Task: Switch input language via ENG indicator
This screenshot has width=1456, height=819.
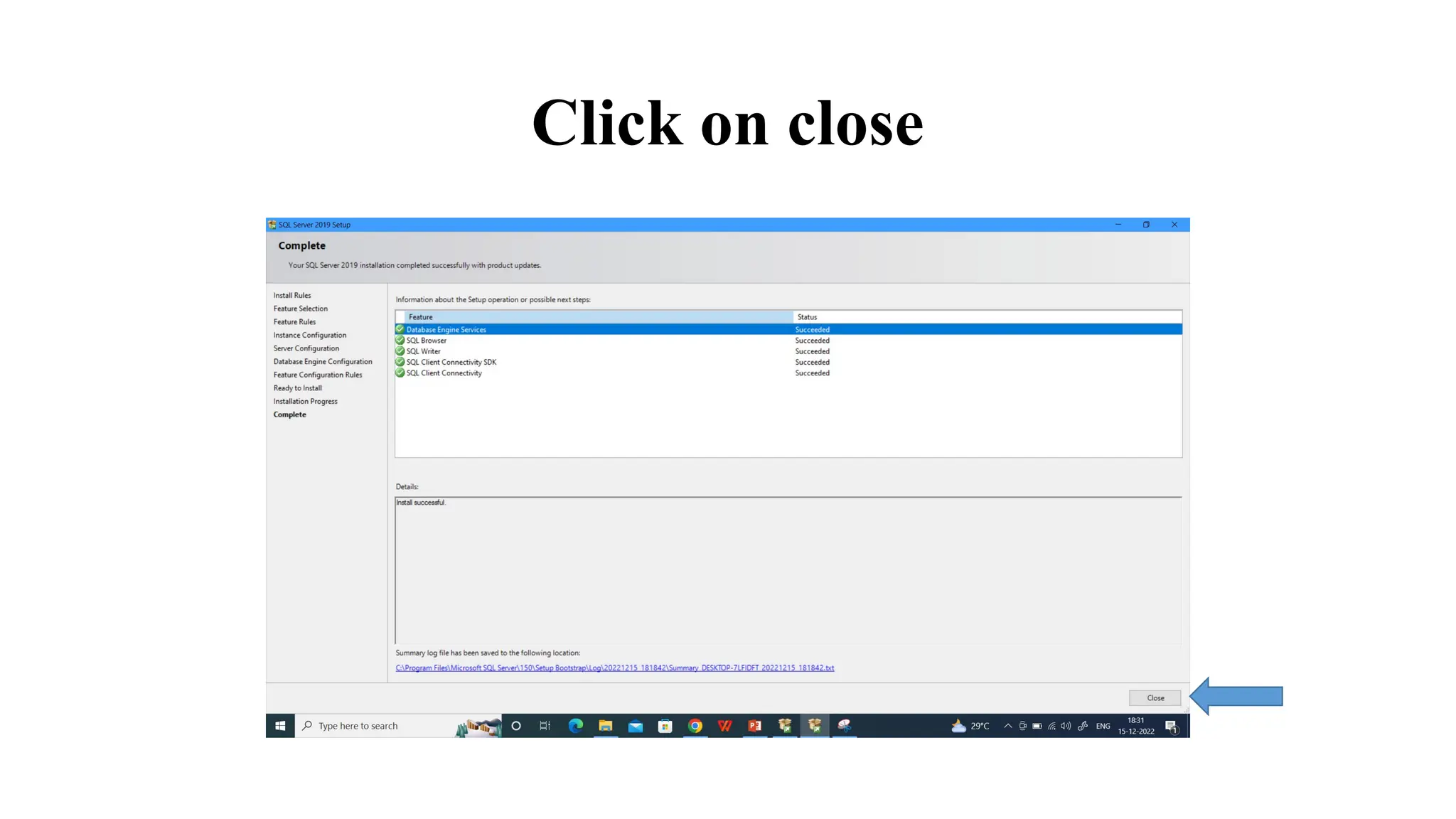Action: (x=1103, y=726)
